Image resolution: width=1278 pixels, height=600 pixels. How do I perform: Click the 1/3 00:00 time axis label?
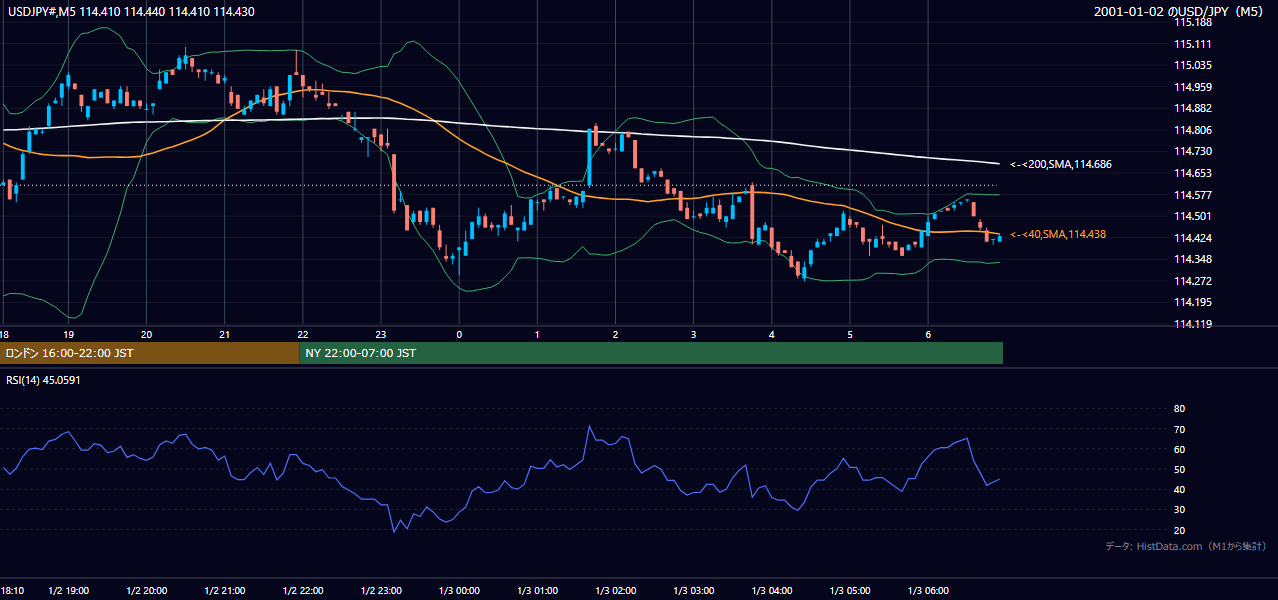459,590
